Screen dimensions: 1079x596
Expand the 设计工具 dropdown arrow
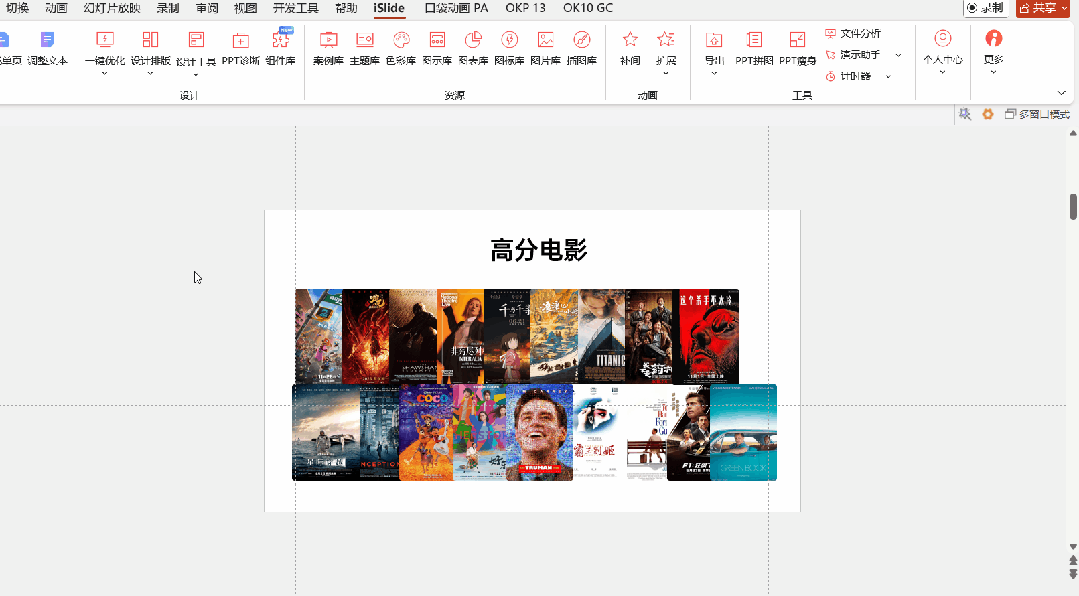[x=196, y=74]
